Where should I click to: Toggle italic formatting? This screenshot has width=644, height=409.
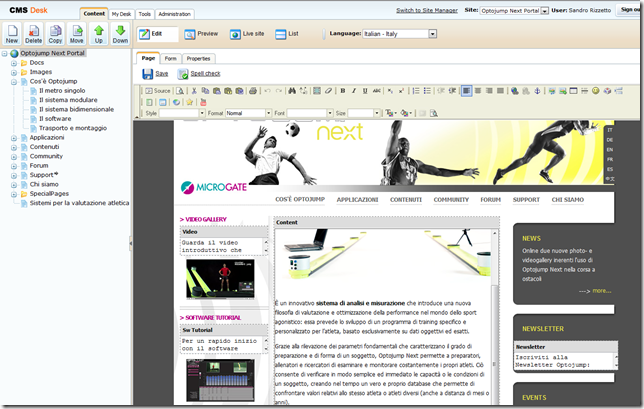pyautogui.click(x=354, y=91)
